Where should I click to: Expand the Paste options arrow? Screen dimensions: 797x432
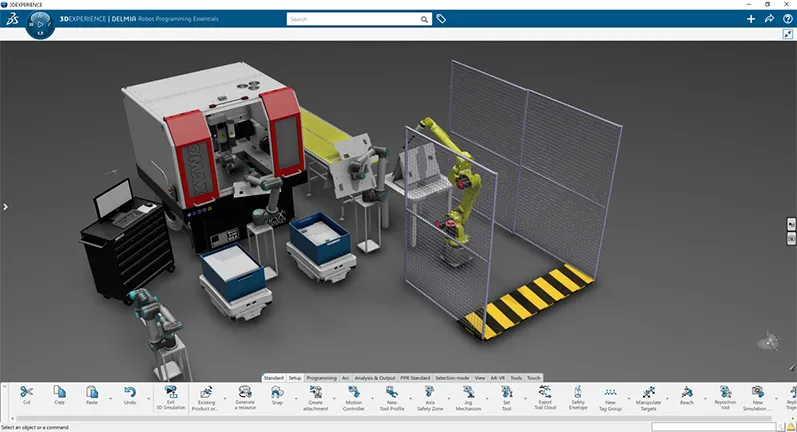click(110, 398)
